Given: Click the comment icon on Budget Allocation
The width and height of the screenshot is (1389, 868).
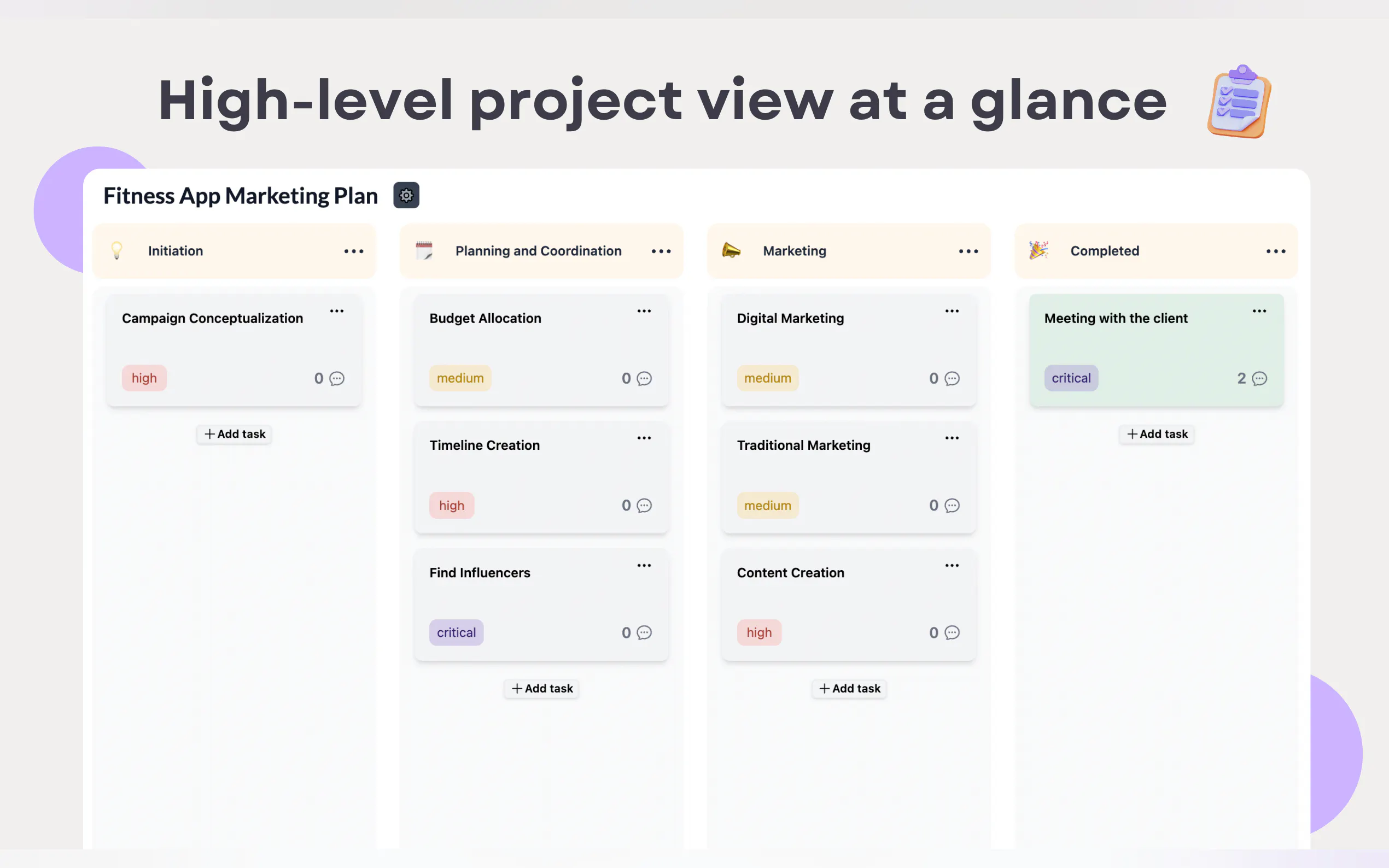Looking at the screenshot, I should (644, 378).
